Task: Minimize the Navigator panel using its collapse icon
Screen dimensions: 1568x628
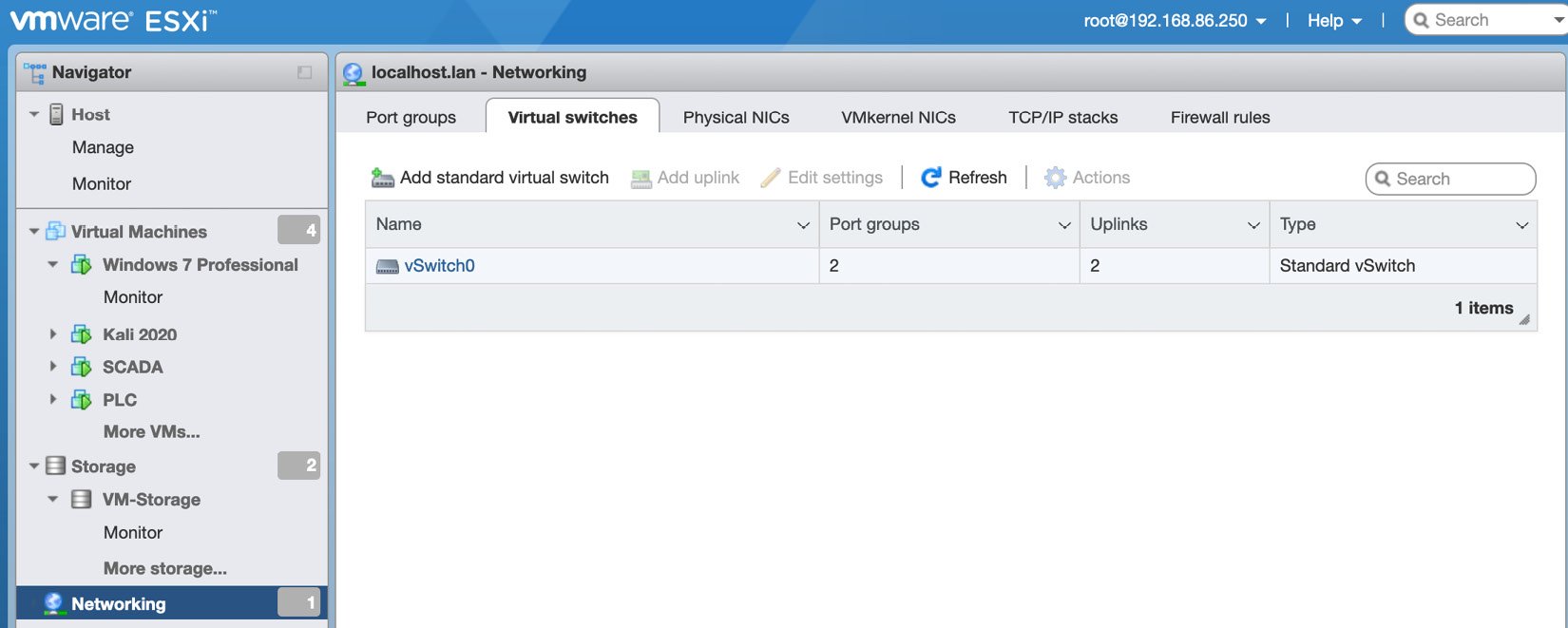Action: click(304, 72)
